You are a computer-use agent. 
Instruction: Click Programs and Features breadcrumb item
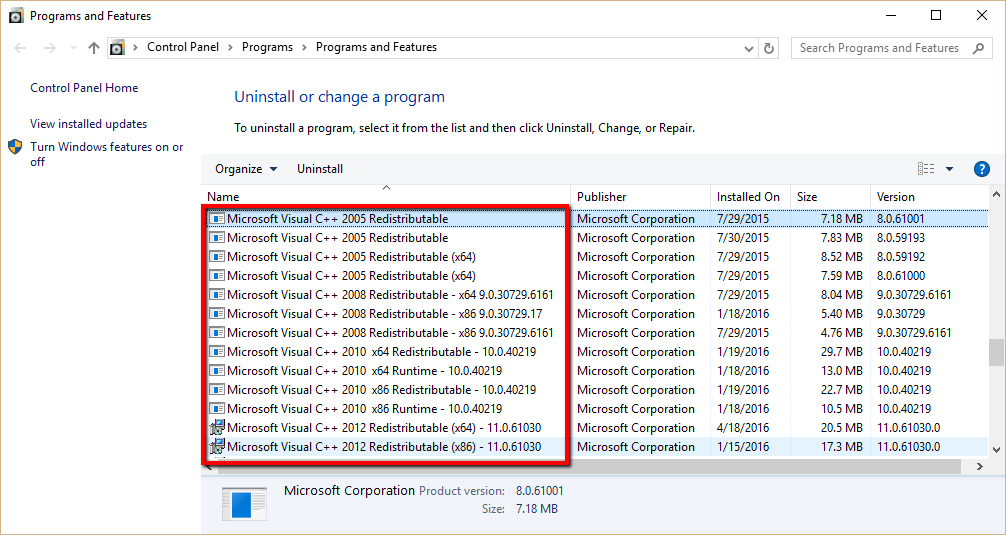tap(377, 47)
